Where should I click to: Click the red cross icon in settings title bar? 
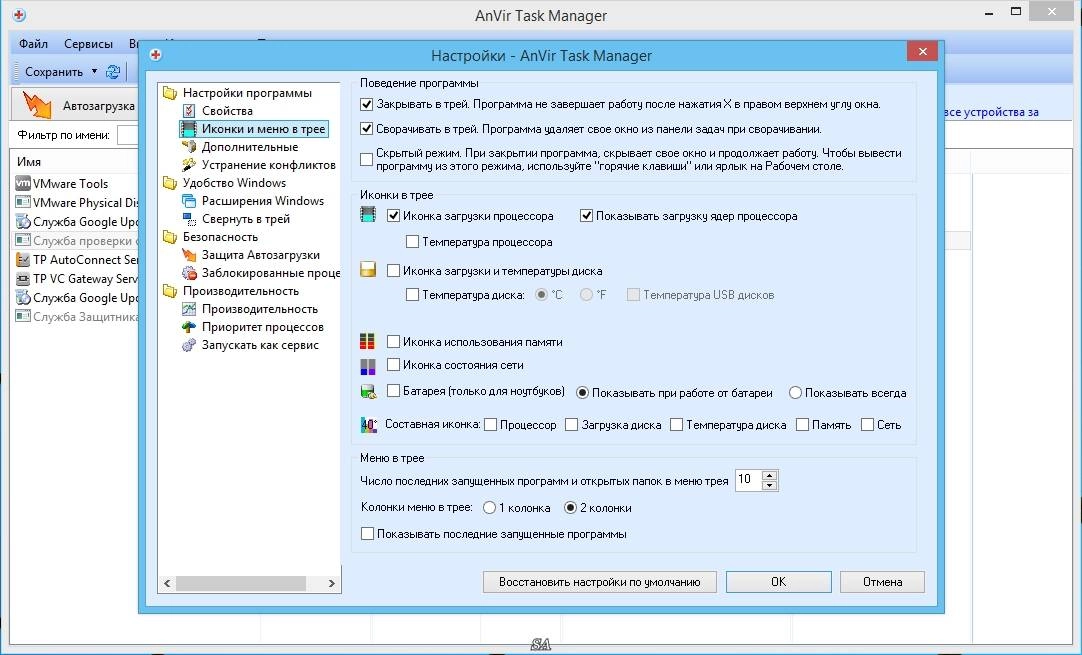(x=156, y=55)
